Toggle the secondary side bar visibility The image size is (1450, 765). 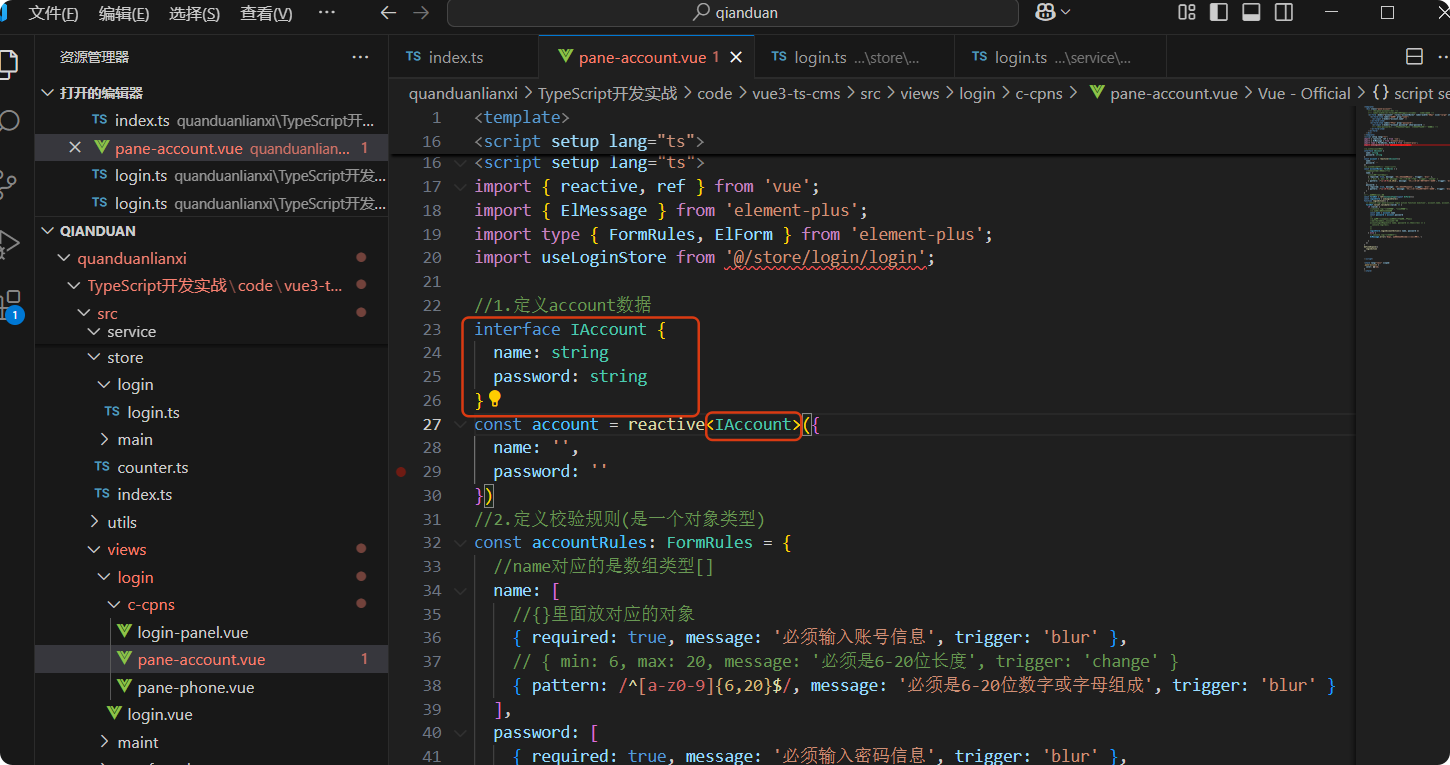point(1283,12)
